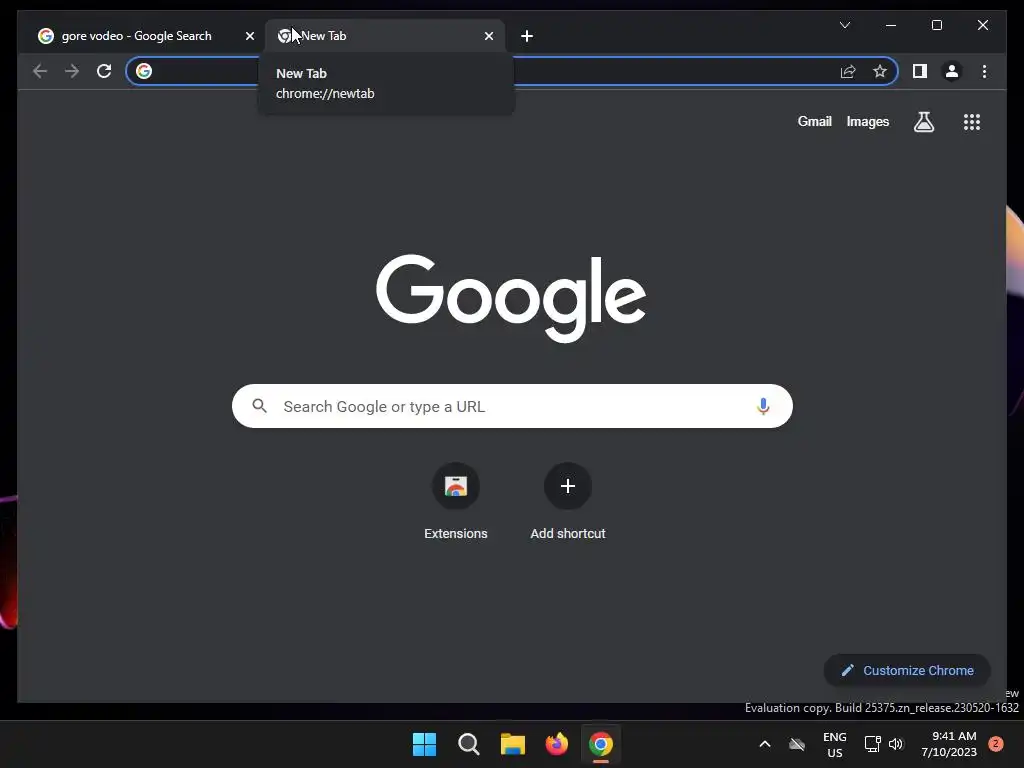Viewport: 1024px width, 768px height.
Task: Open Windows taskbar search
Action: (x=468, y=744)
